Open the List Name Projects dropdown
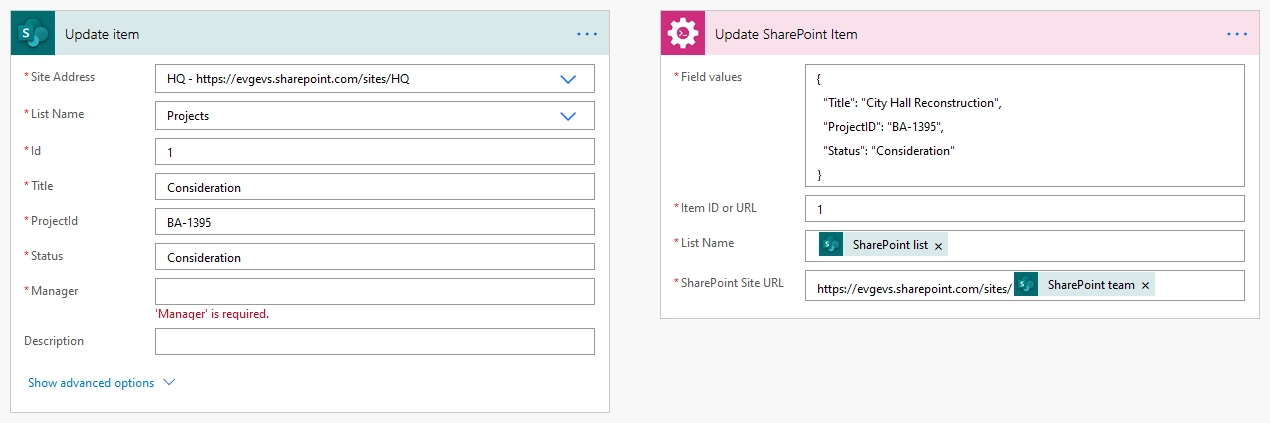Image resolution: width=1270 pixels, height=423 pixels. point(568,116)
